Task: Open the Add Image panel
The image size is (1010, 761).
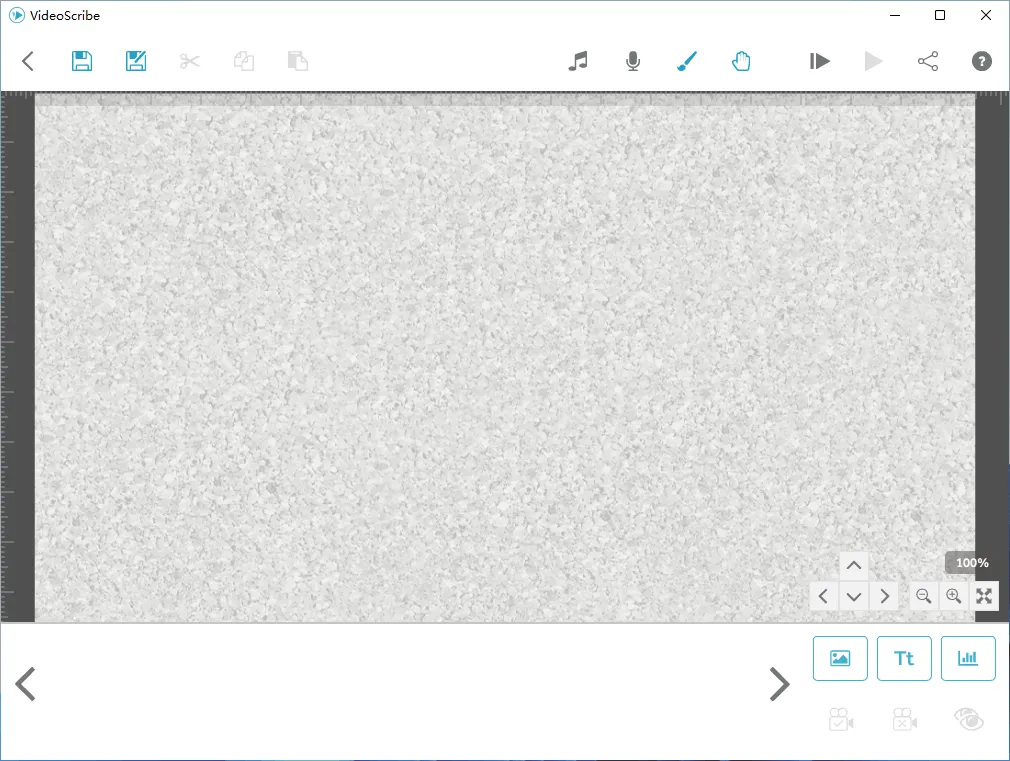Action: 840,658
